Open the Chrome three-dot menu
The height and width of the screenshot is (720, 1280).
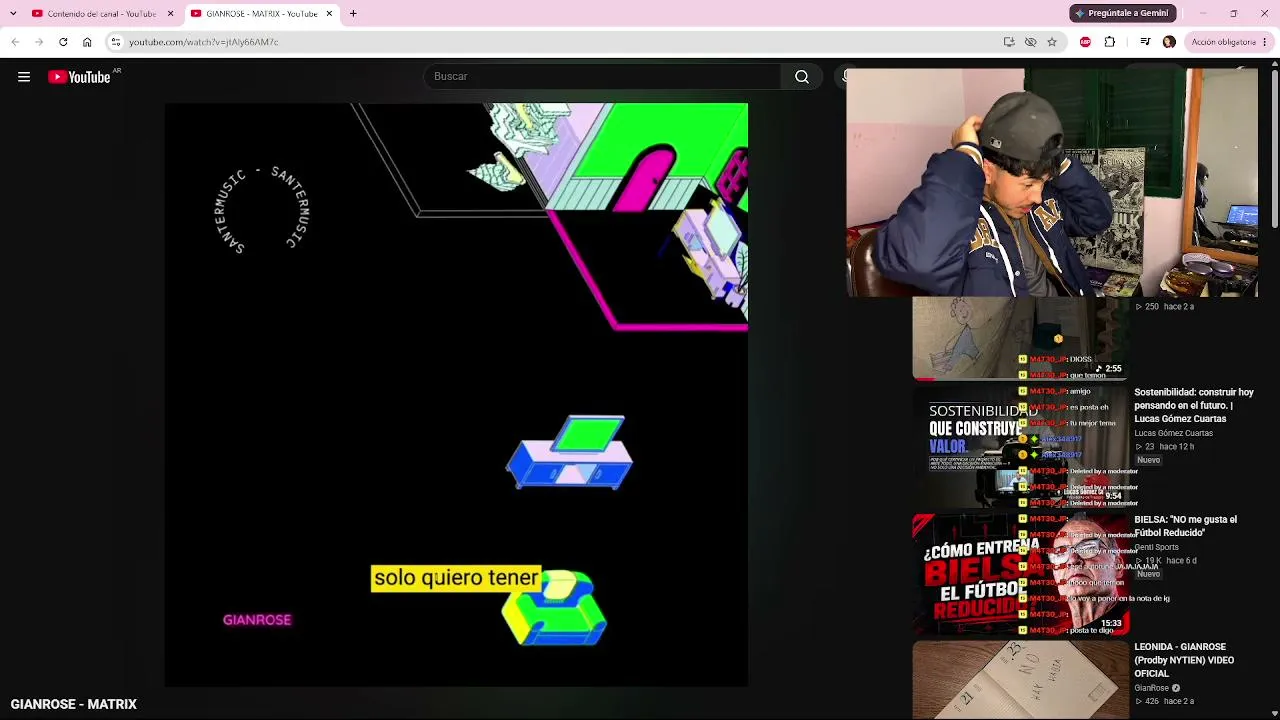1265,42
